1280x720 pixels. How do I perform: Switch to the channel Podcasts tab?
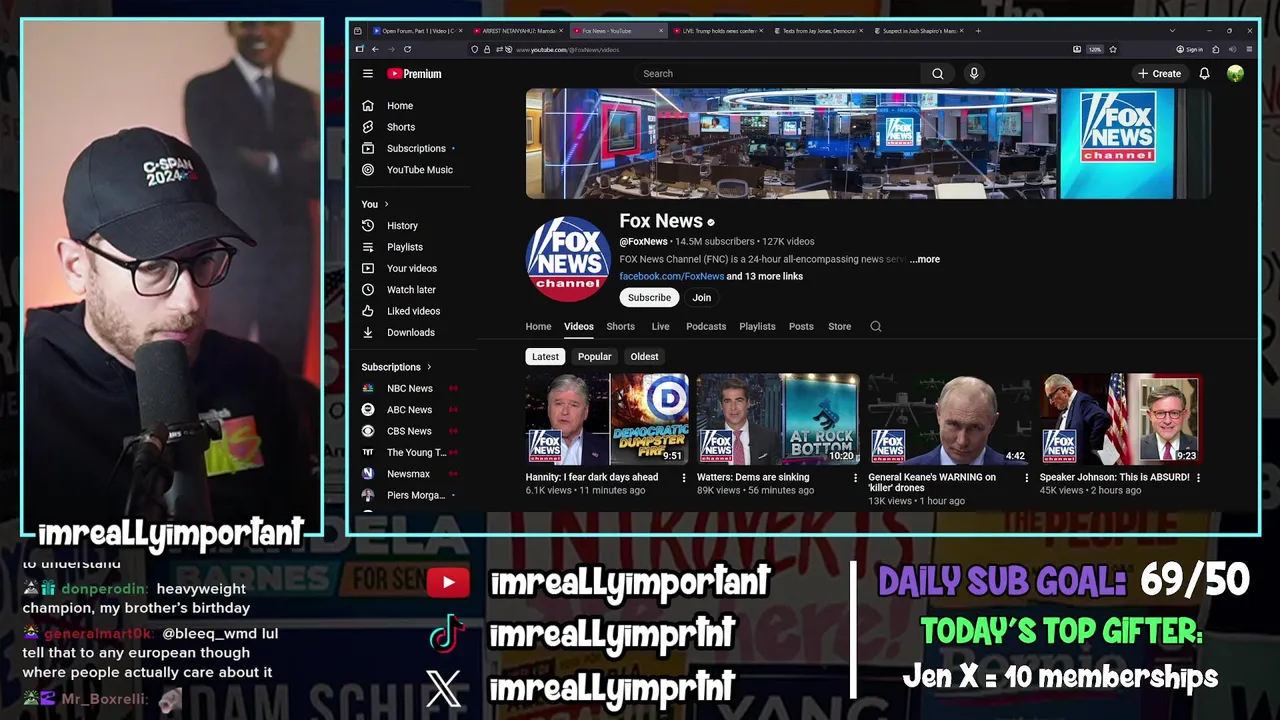706,326
